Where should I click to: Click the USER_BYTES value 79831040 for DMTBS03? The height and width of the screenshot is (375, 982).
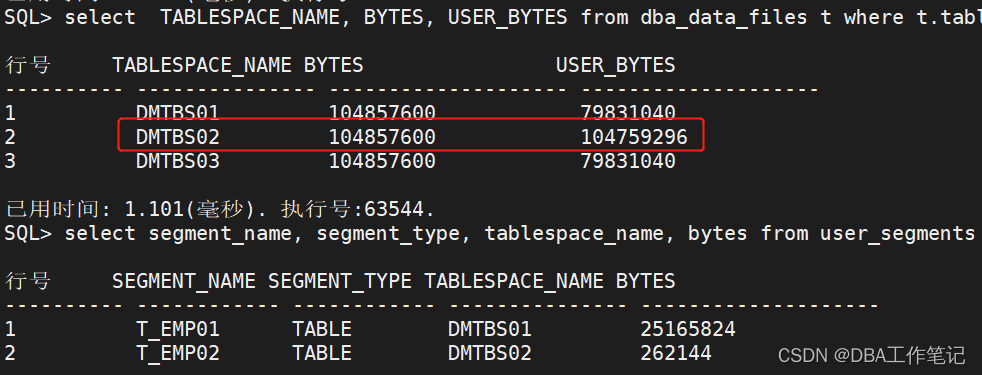point(628,161)
